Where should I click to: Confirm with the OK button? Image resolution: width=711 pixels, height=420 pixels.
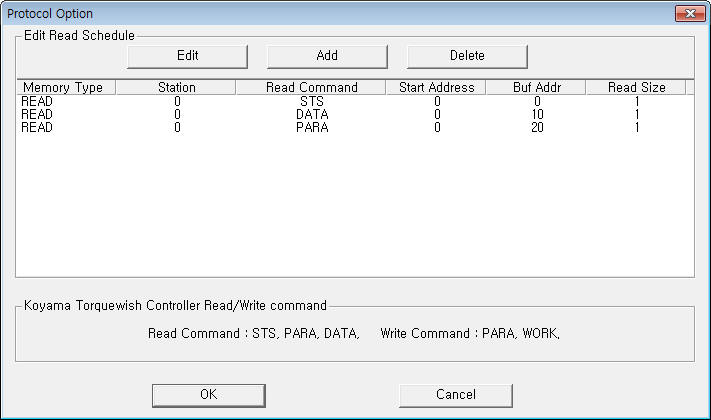point(208,394)
